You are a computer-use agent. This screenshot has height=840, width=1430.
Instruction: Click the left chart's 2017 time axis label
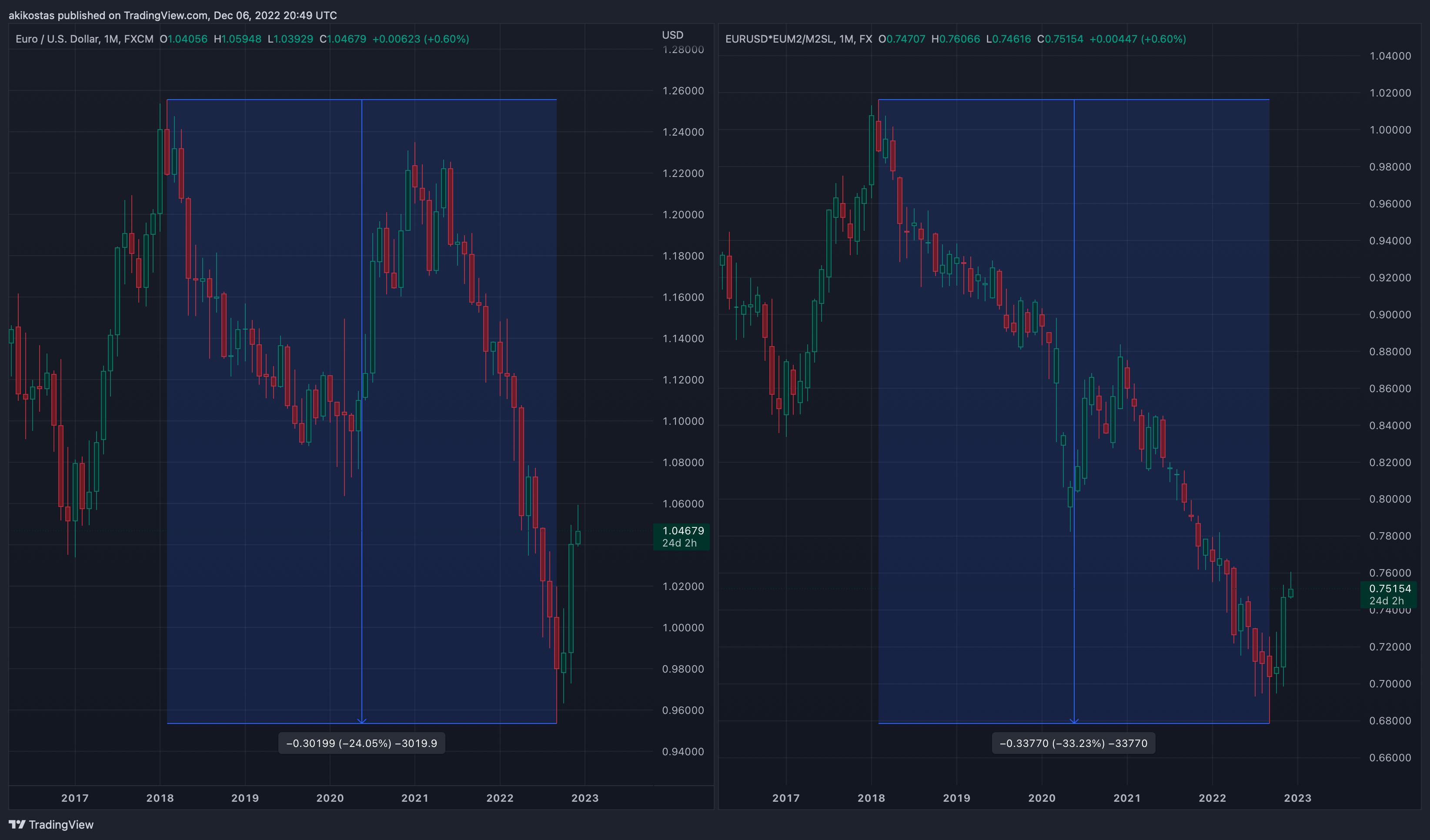click(75, 798)
